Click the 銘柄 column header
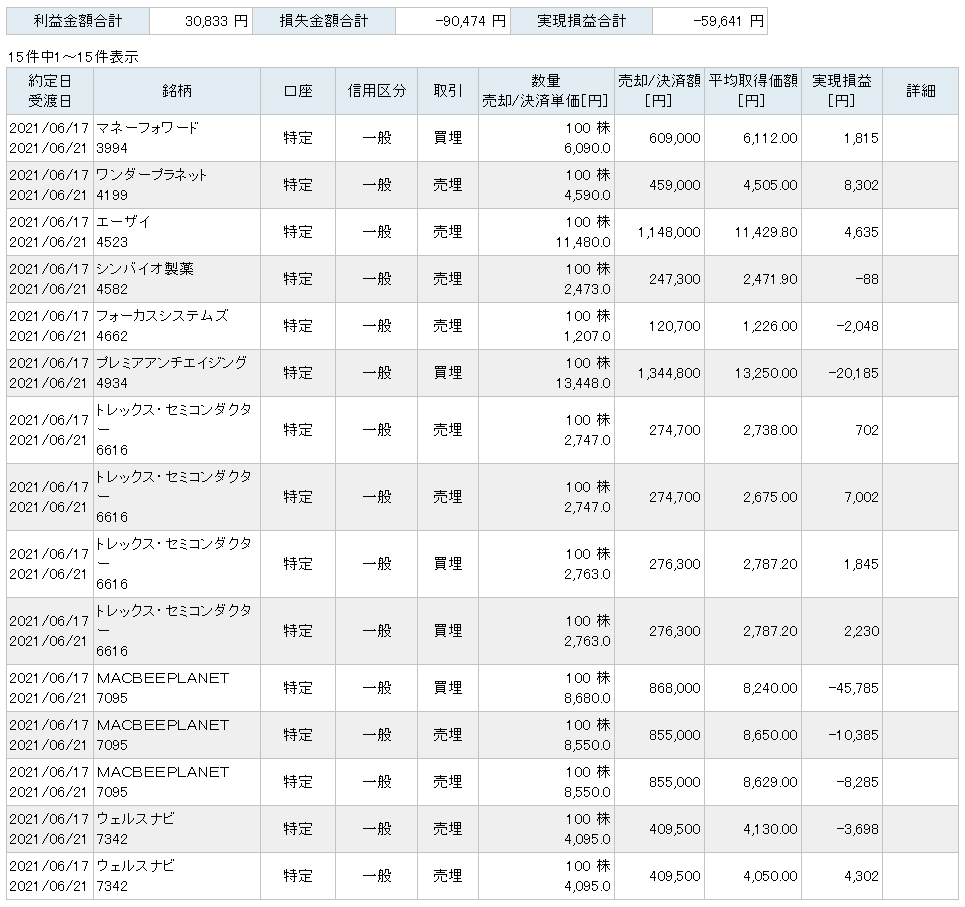This screenshot has height=907, width=965. tap(177, 91)
